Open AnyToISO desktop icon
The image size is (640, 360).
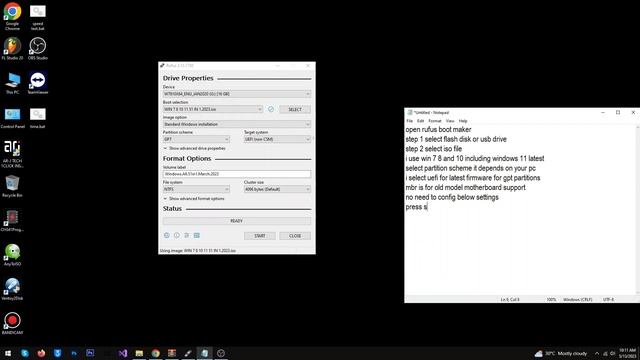(12, 255)
